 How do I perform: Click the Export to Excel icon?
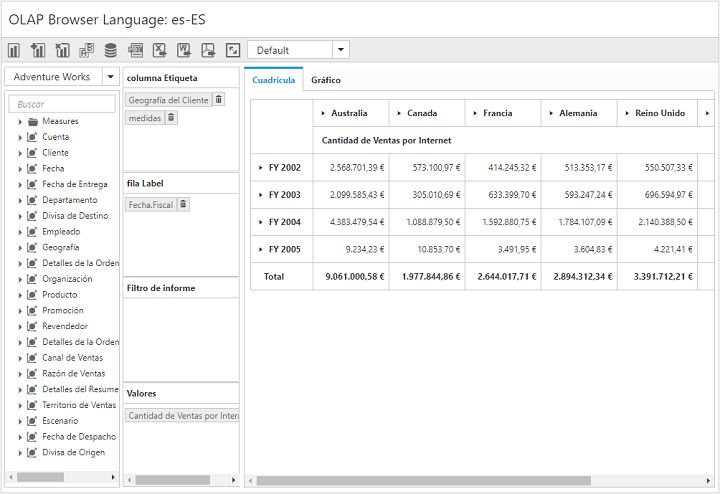pyautogui.click(x=160, y=50)
